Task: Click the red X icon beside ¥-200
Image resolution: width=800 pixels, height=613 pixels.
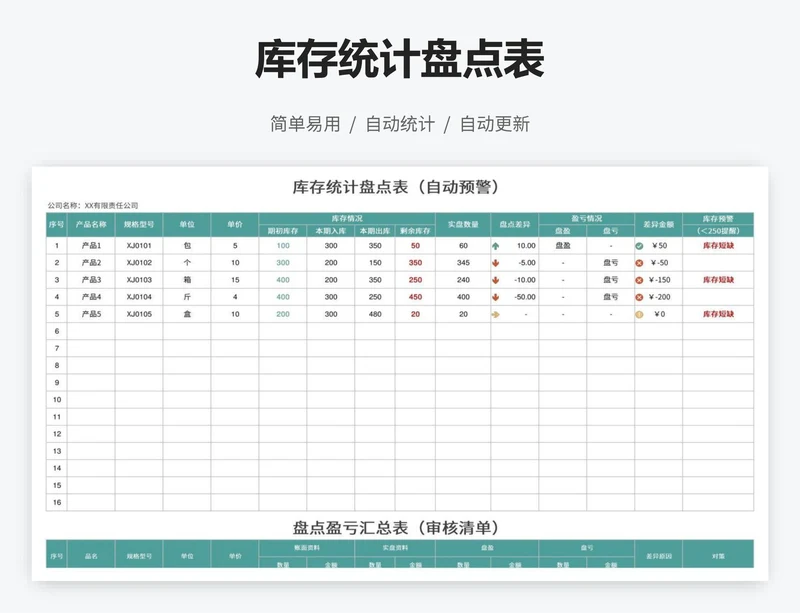Action: [640, 297]
